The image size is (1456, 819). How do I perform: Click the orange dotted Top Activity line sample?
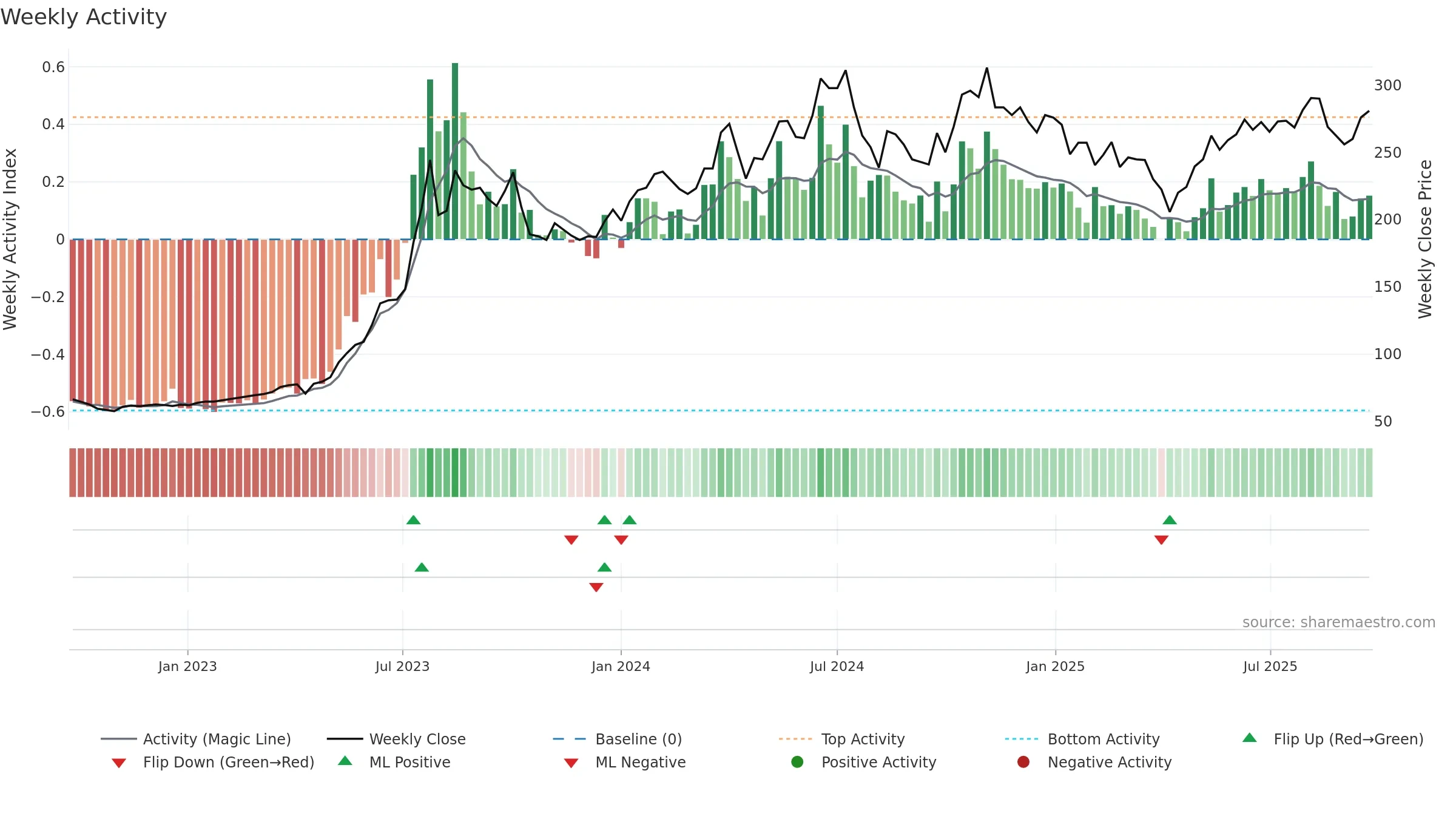pyautogui.click(x=795, y=739)
